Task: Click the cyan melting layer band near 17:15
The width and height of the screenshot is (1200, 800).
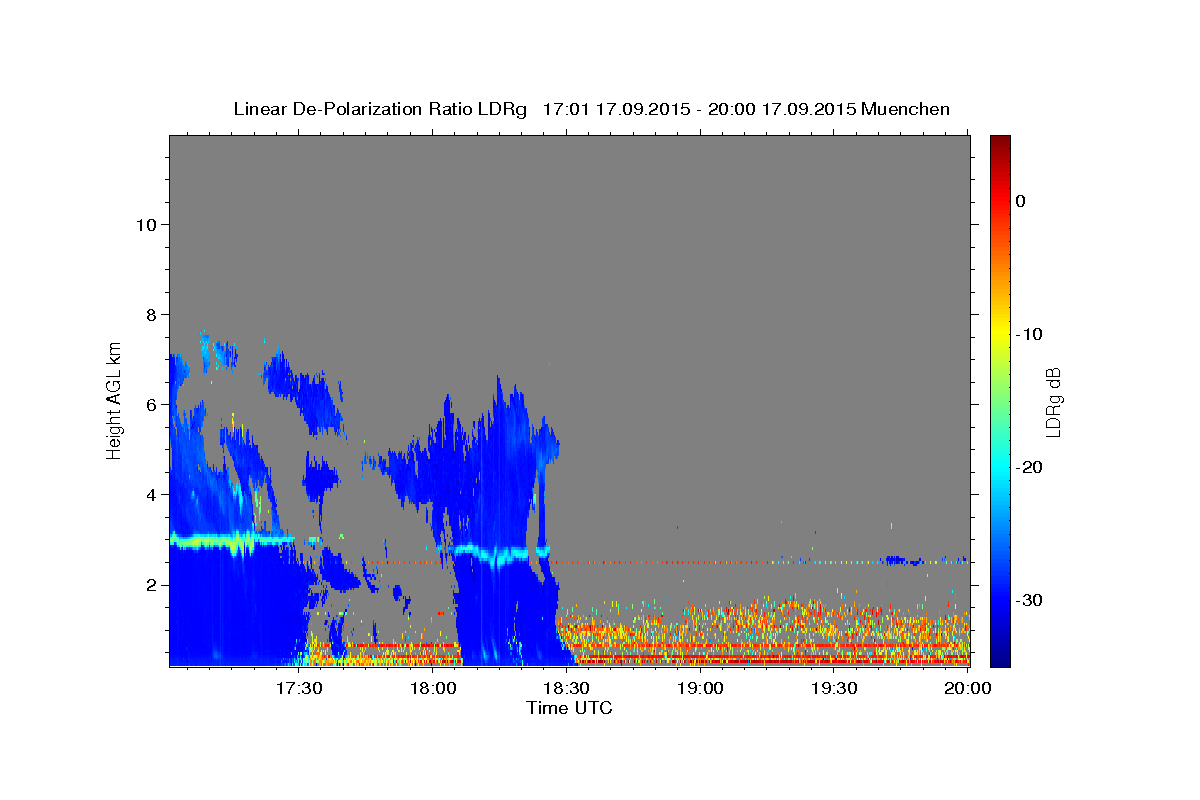Action: (232, 542)
